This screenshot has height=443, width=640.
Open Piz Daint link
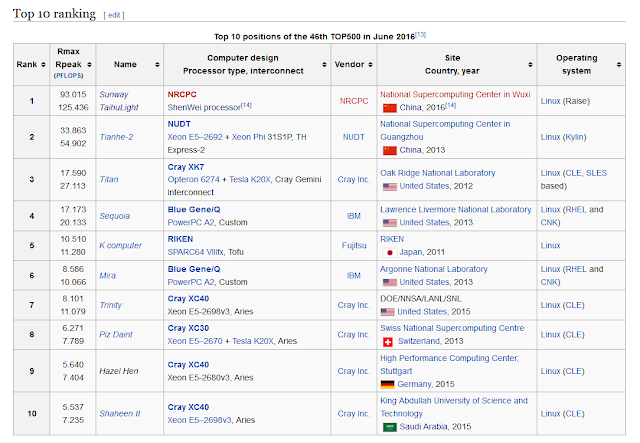[x=116, y=335]
